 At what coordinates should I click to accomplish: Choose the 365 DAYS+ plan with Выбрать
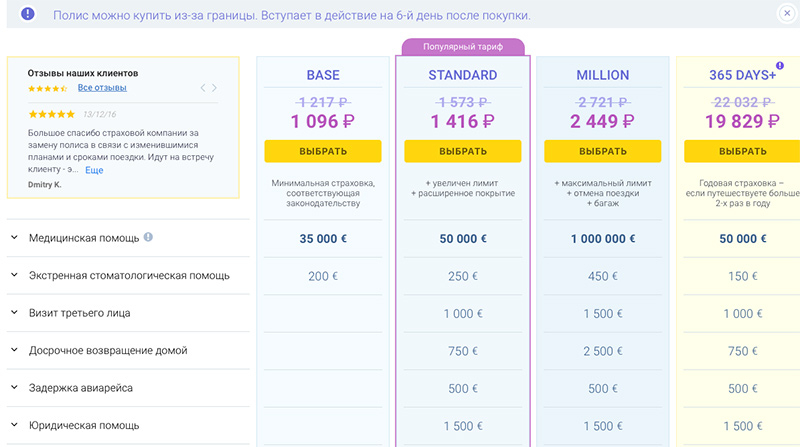[742, 151]
